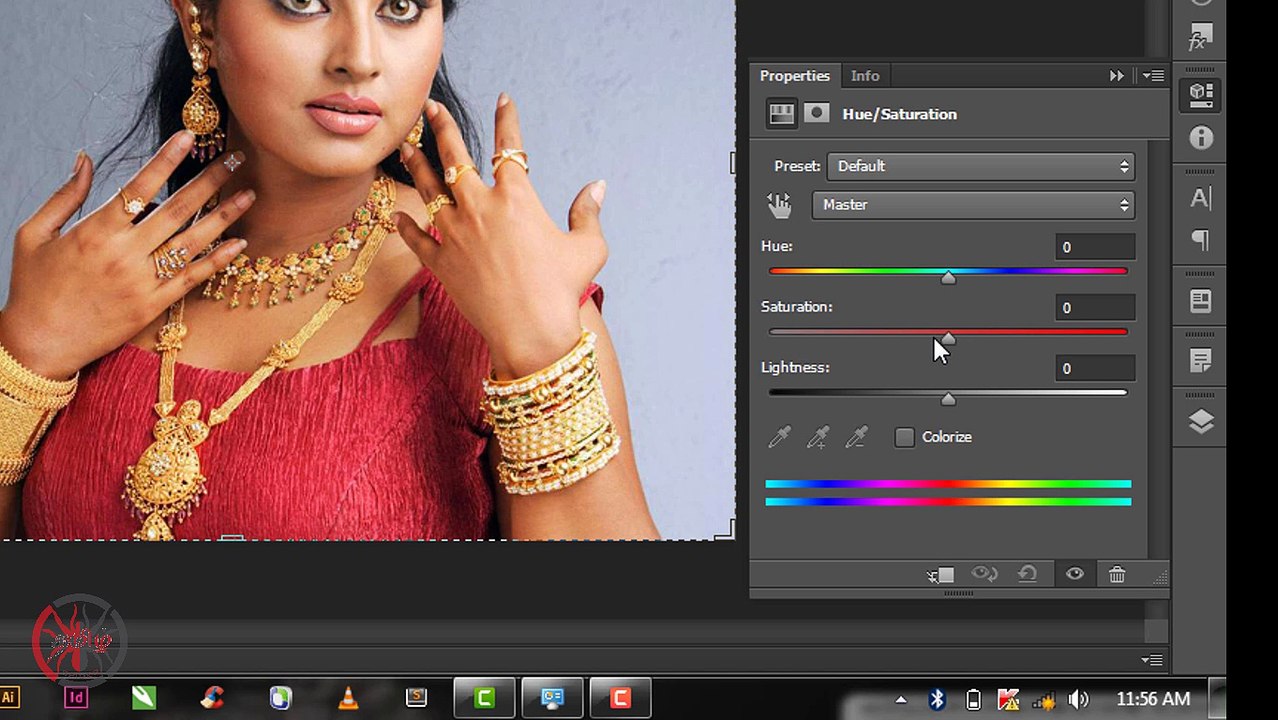
Task: Click the Hue value field
Action: coord(1095,247)
